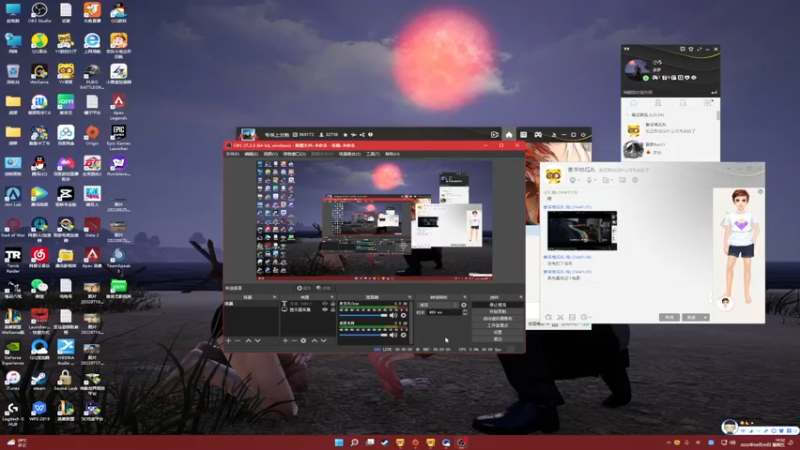
Task: Open Settings from OBS controls panel
Action: [x=497, y=332]
